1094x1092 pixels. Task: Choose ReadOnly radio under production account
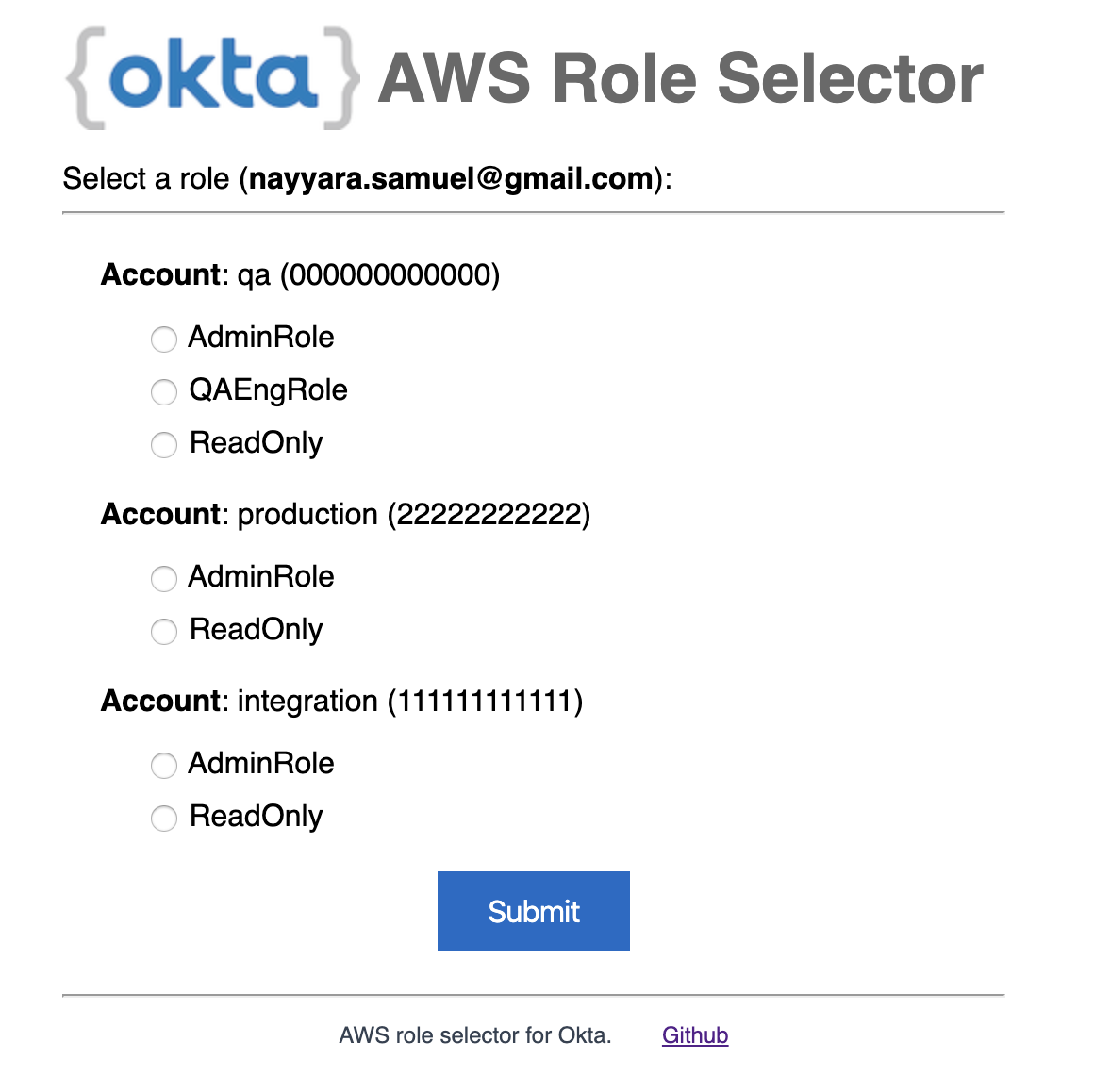click(164, 631)
